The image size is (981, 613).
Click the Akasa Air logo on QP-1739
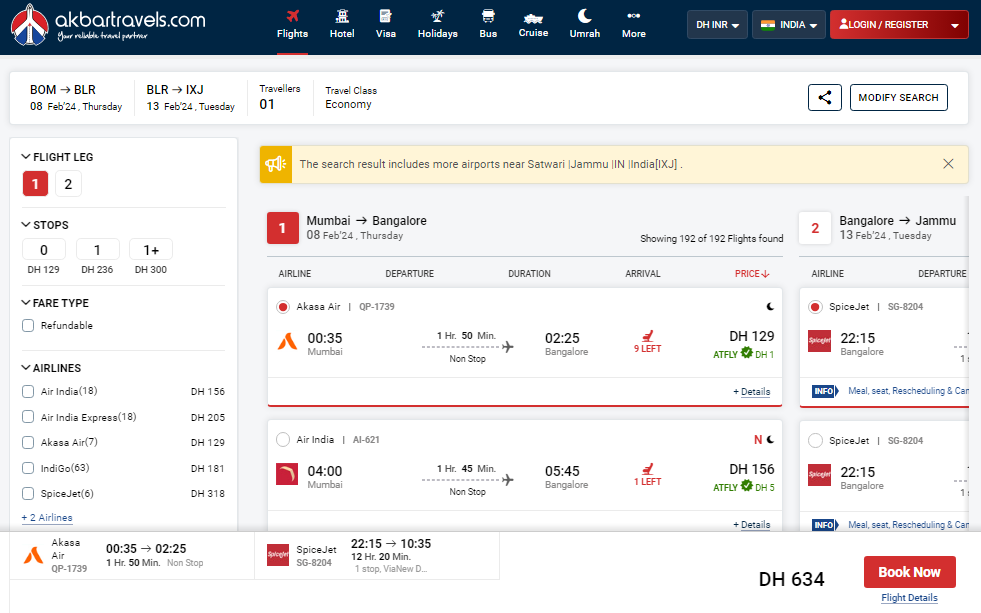tap(287, 342)
